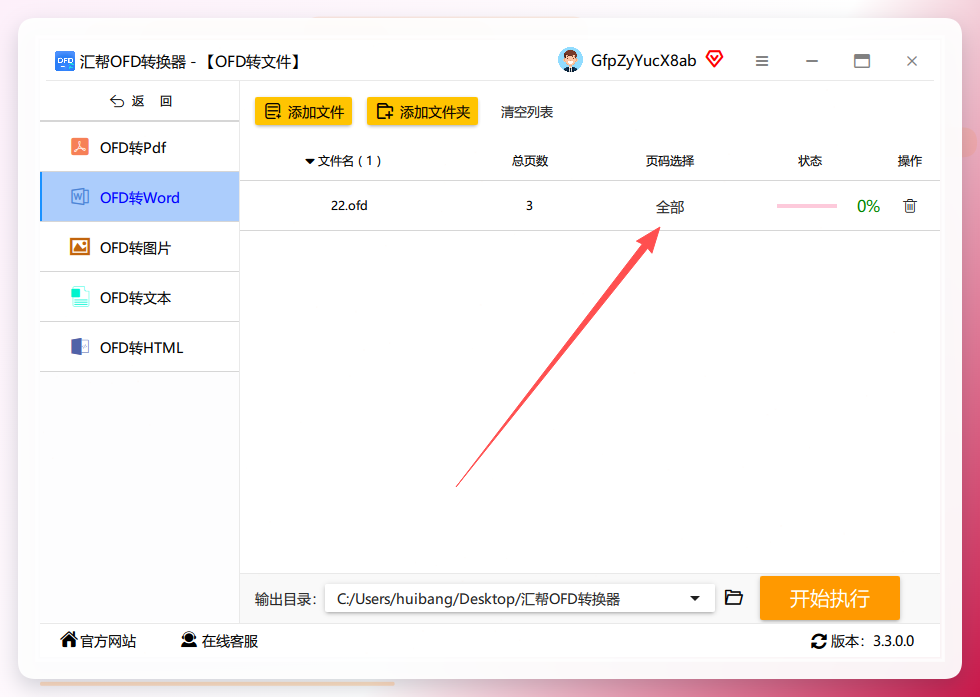Click the OFD app logo icon

click(65, 61)
